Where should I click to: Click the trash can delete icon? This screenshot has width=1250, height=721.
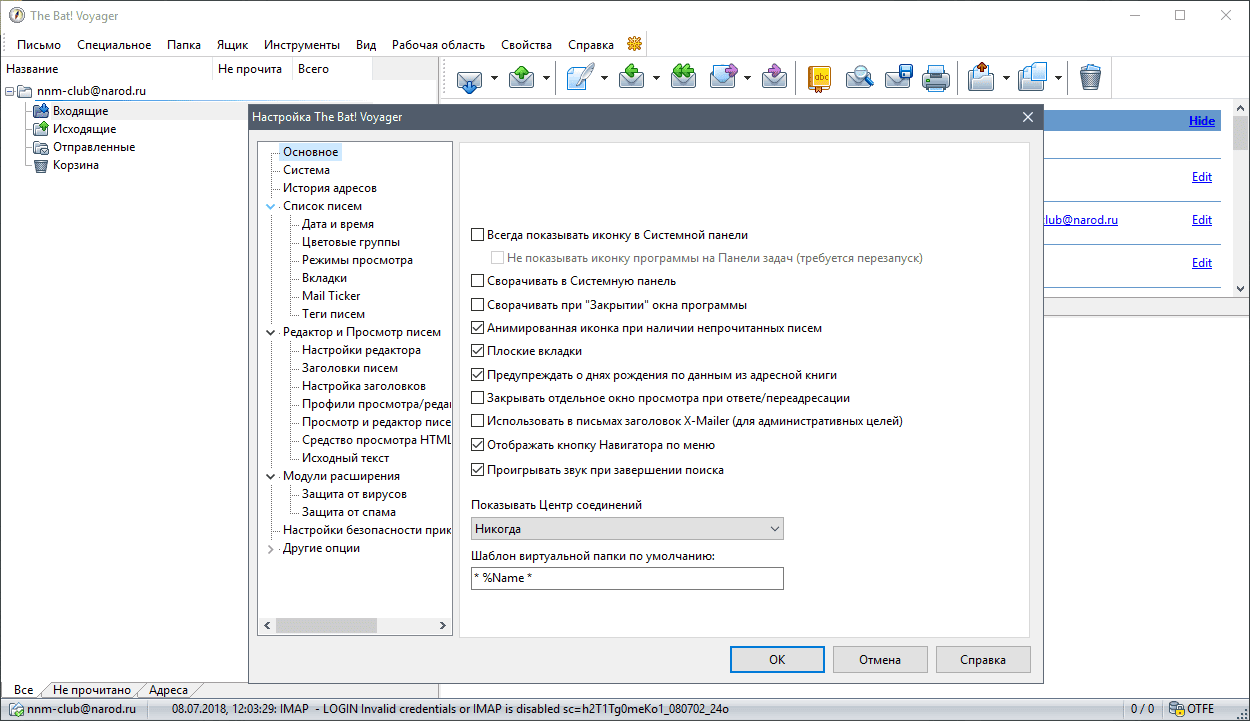pos(1090,78)
